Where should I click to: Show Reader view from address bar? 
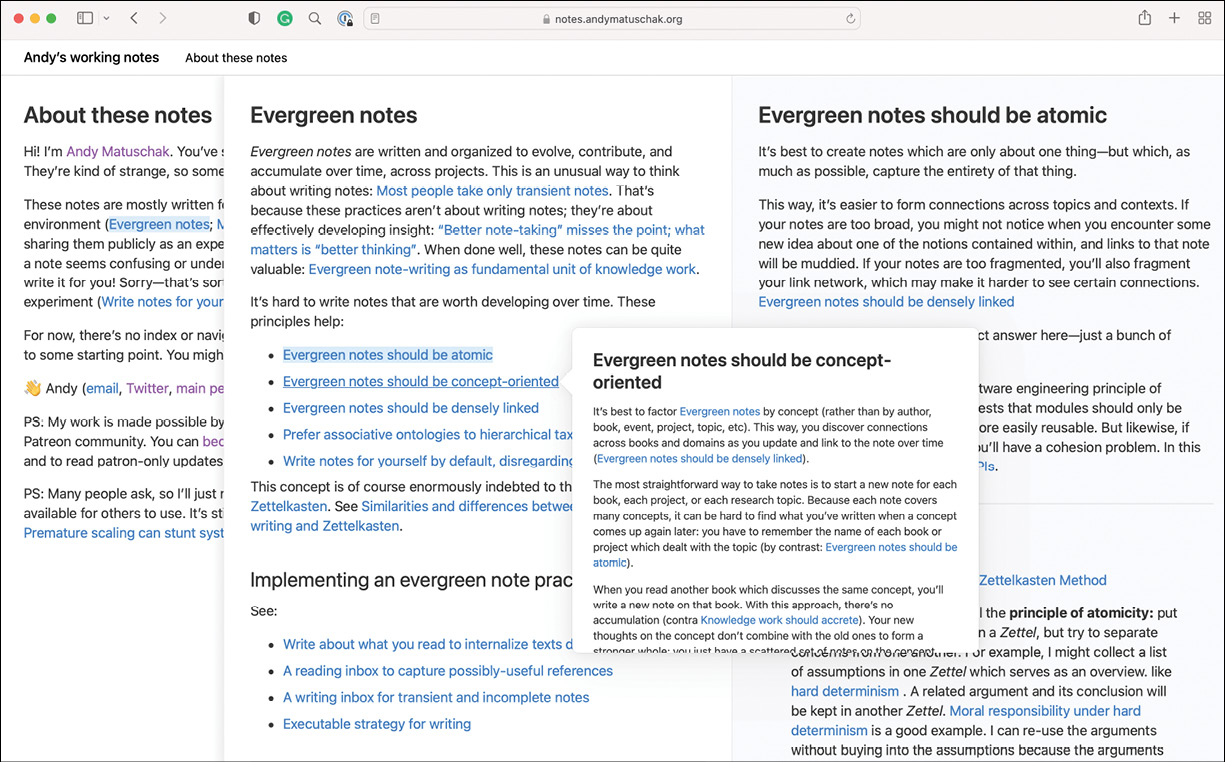(375, 18)
